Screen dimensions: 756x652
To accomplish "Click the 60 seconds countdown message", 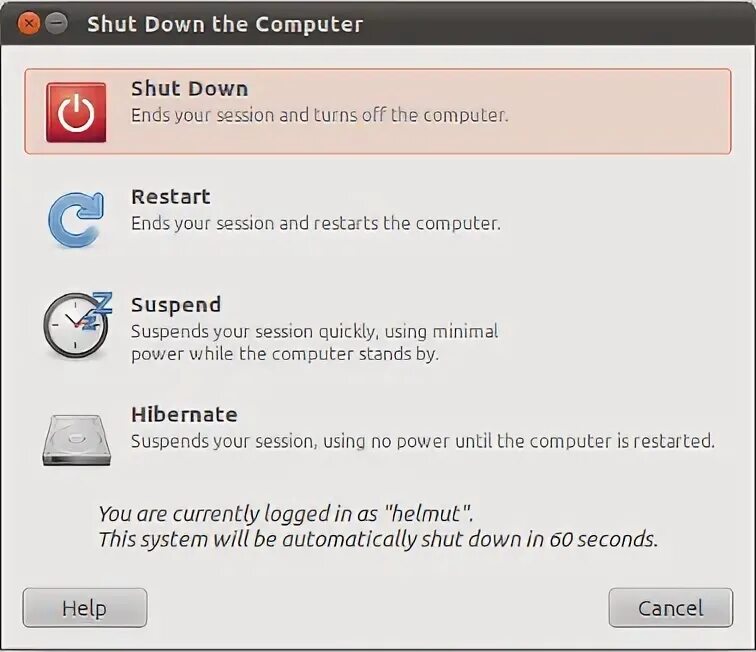I will (x=378, y=539).
